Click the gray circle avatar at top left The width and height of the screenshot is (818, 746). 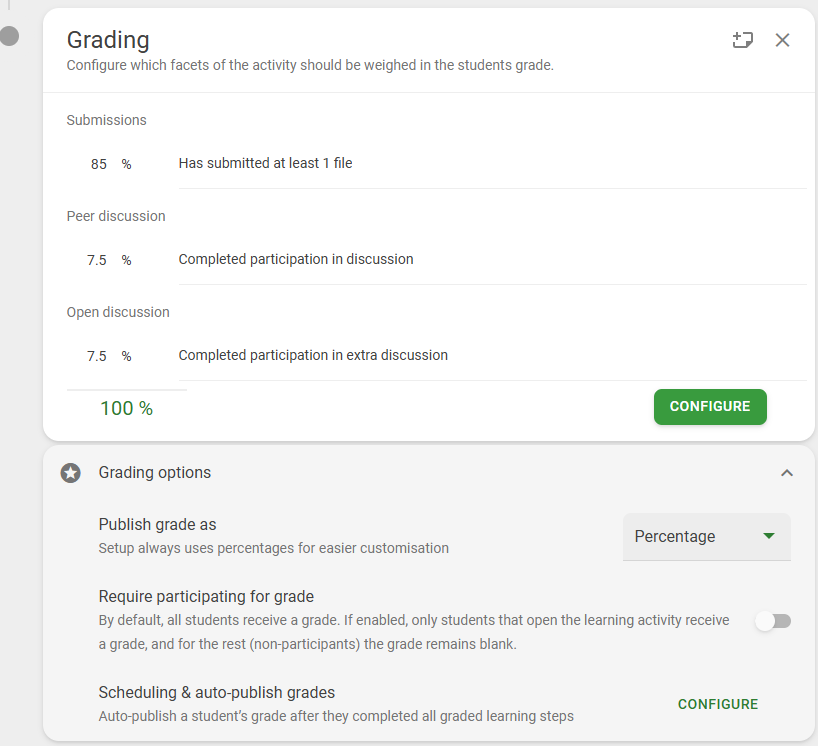[10, 36]
